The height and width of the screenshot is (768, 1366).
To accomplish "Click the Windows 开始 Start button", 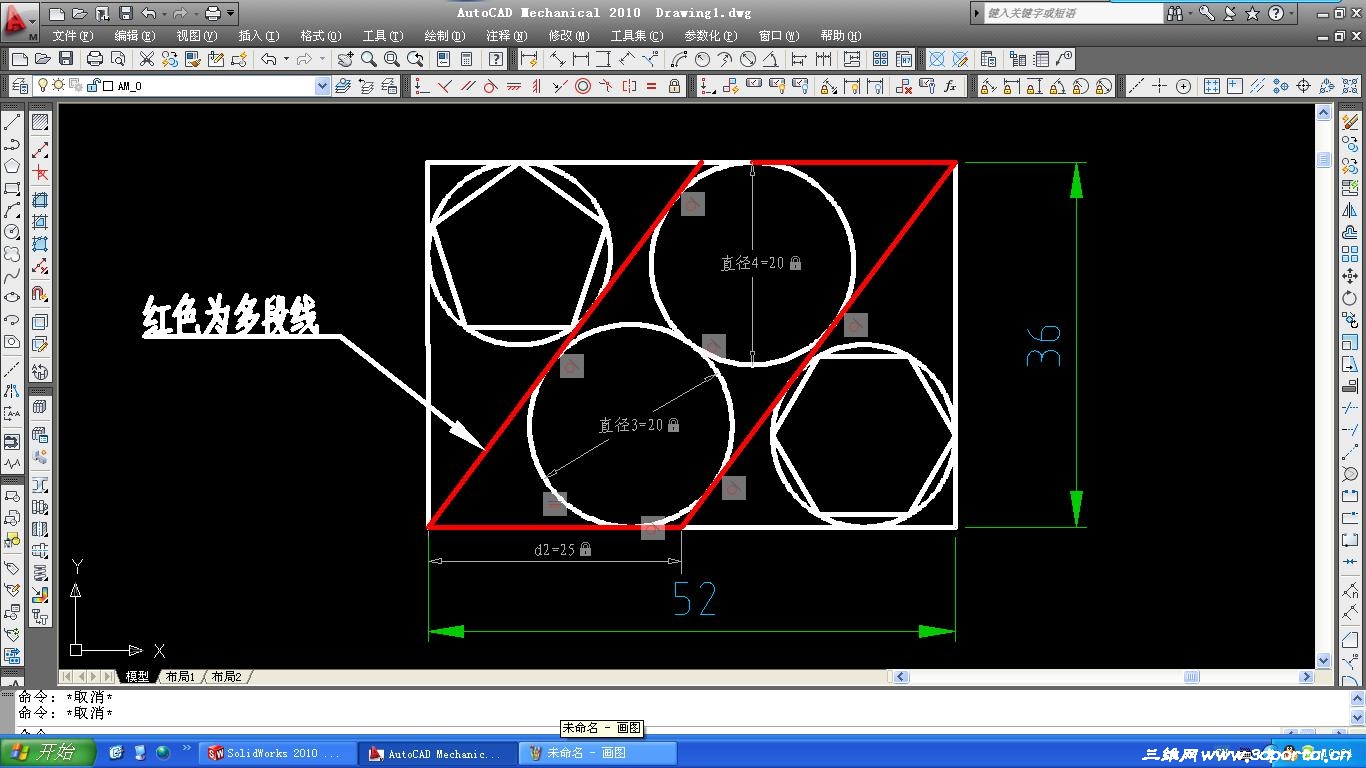I will pos(48,753).
